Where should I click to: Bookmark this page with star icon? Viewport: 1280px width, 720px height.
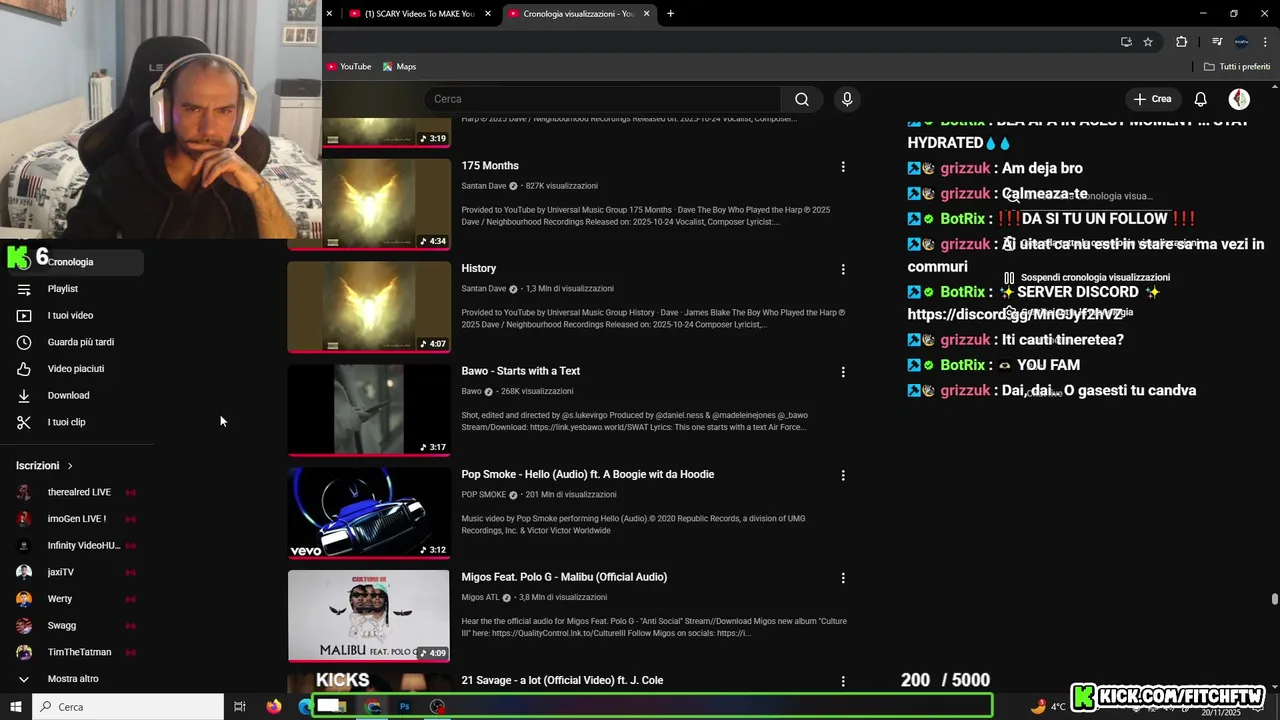1148,42
